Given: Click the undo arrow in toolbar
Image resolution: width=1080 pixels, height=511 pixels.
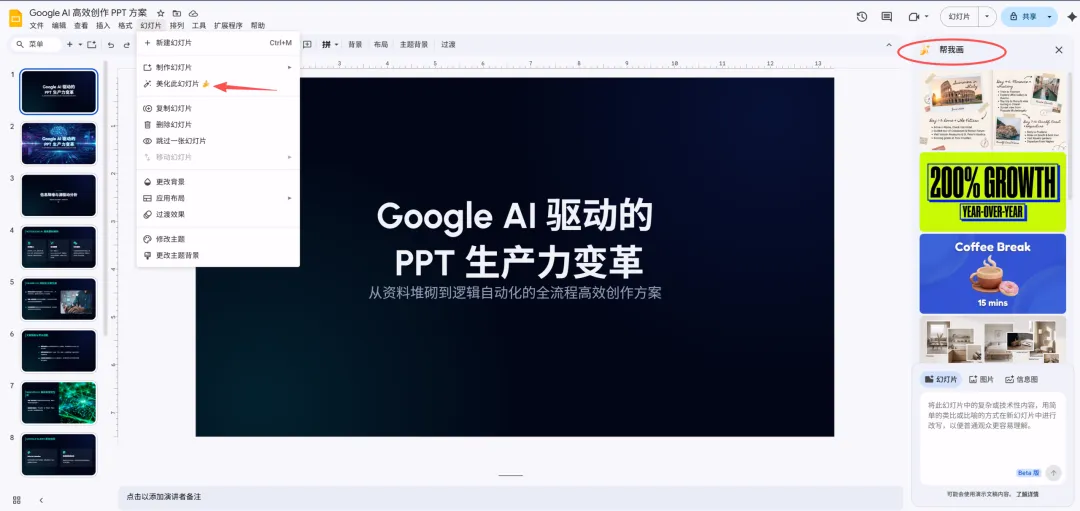Looking at the screenshot, I should click(x=111, y=45).
